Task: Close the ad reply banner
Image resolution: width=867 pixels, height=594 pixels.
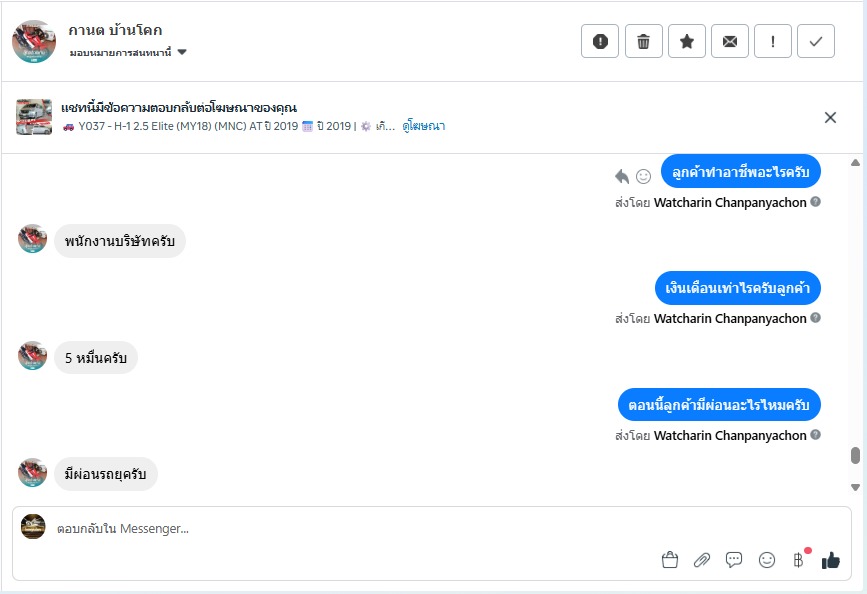Action: click(x=830, y=117)
